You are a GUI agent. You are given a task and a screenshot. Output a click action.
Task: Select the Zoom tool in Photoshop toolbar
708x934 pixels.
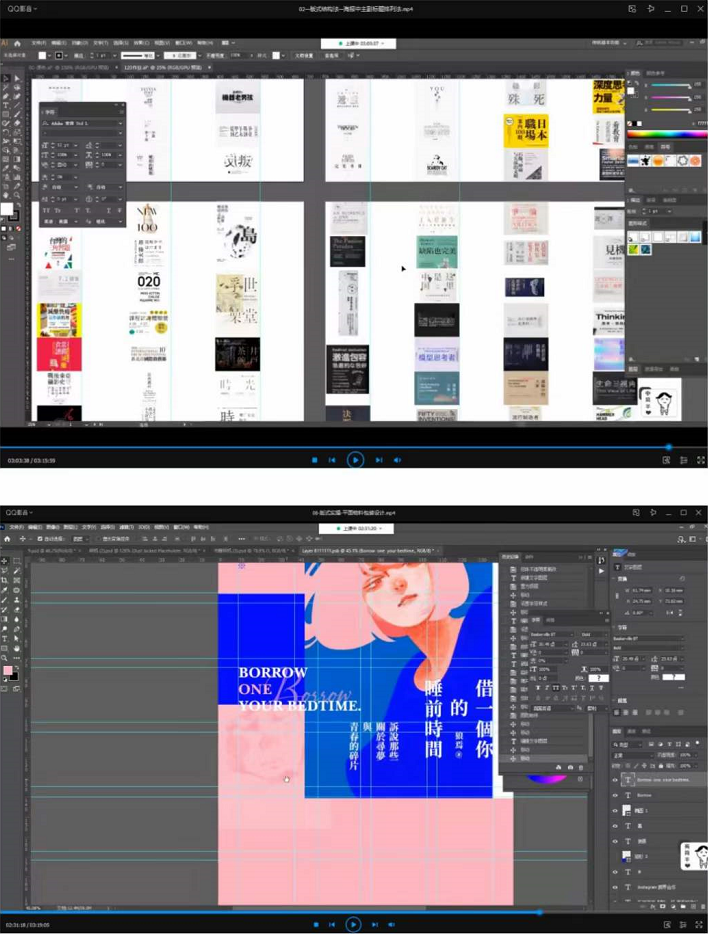pyautogui.click(x=5, y=658)
